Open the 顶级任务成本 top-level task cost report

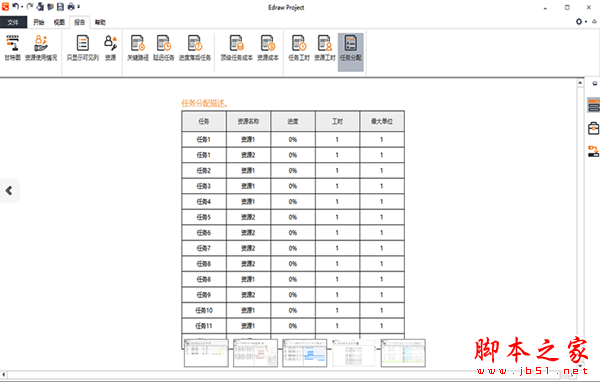pos(236,48)
